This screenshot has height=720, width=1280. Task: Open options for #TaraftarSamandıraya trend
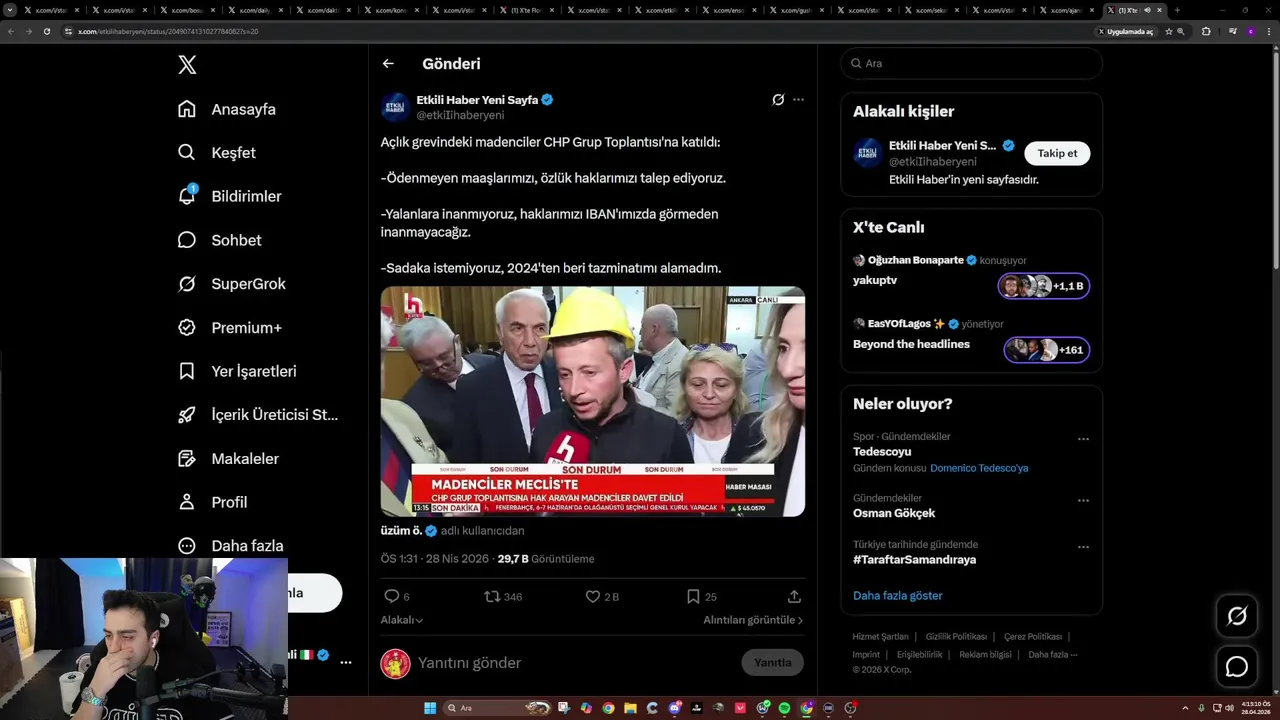coord(1083,547)
